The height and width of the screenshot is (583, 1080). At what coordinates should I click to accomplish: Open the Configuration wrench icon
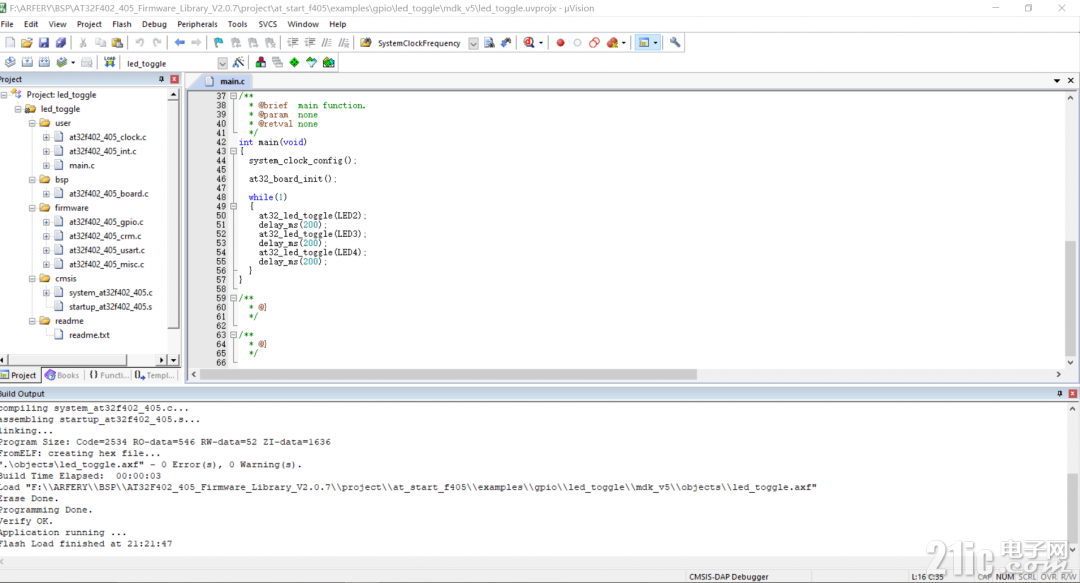pyautogui.click(x=675, y=43)
